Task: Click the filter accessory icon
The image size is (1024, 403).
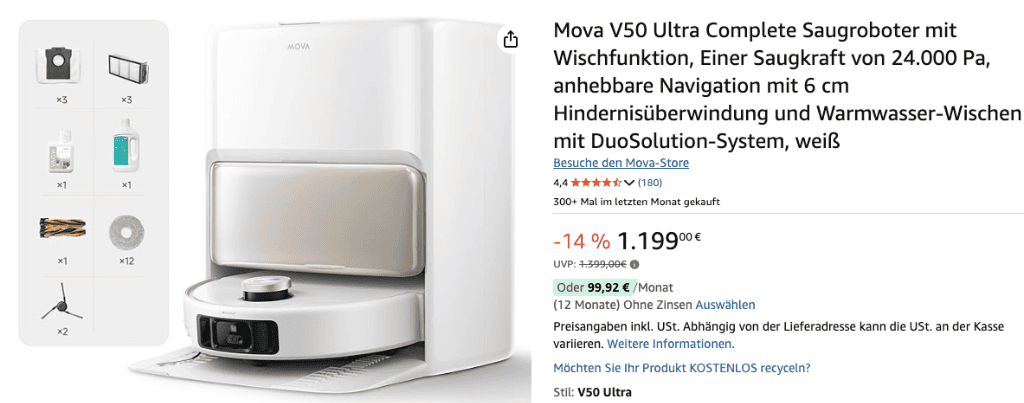Action: (x=127, y=67)
